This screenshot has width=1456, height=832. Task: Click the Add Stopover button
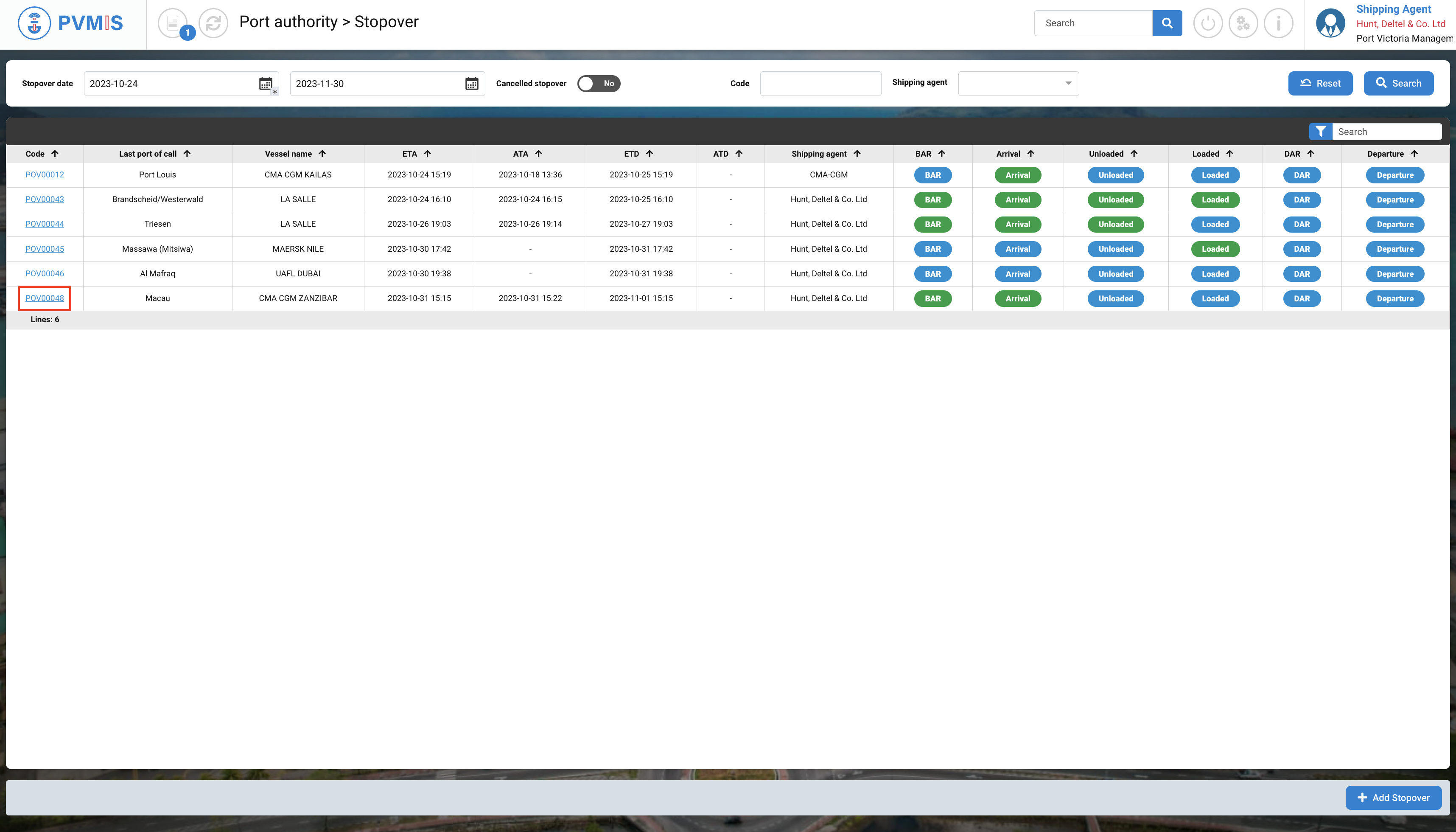click(x=1393, y=798)
